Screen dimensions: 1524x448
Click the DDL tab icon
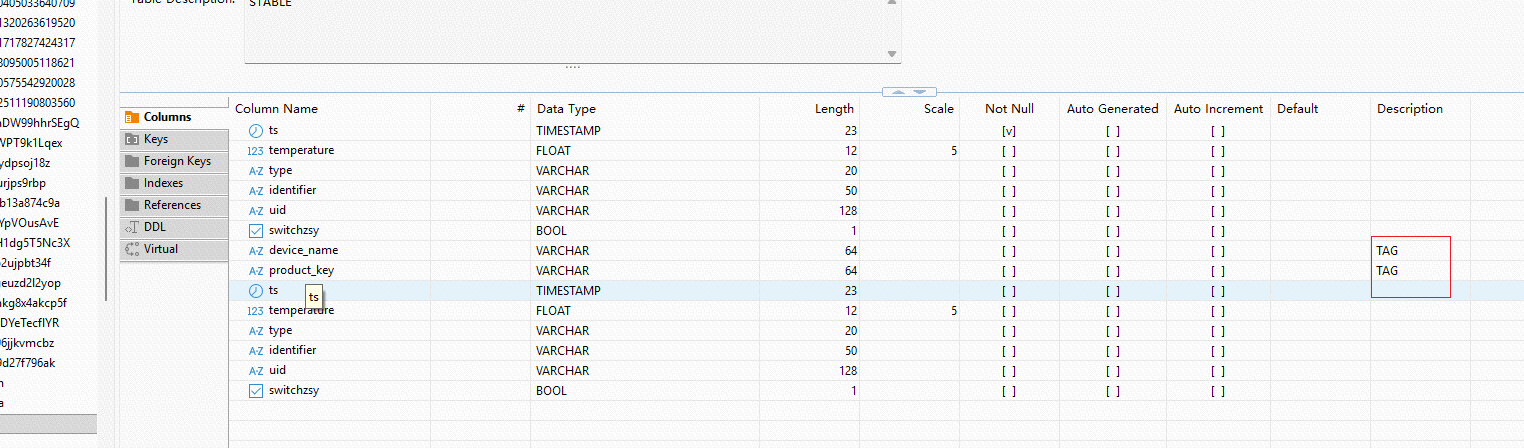click(x=132, y=227)
